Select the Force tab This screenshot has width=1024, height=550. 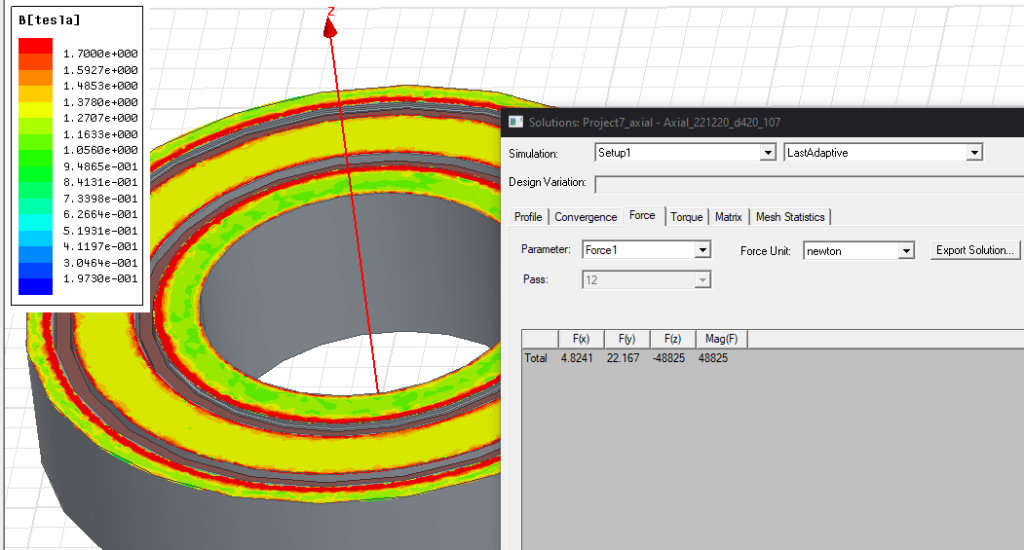point(642,216)
